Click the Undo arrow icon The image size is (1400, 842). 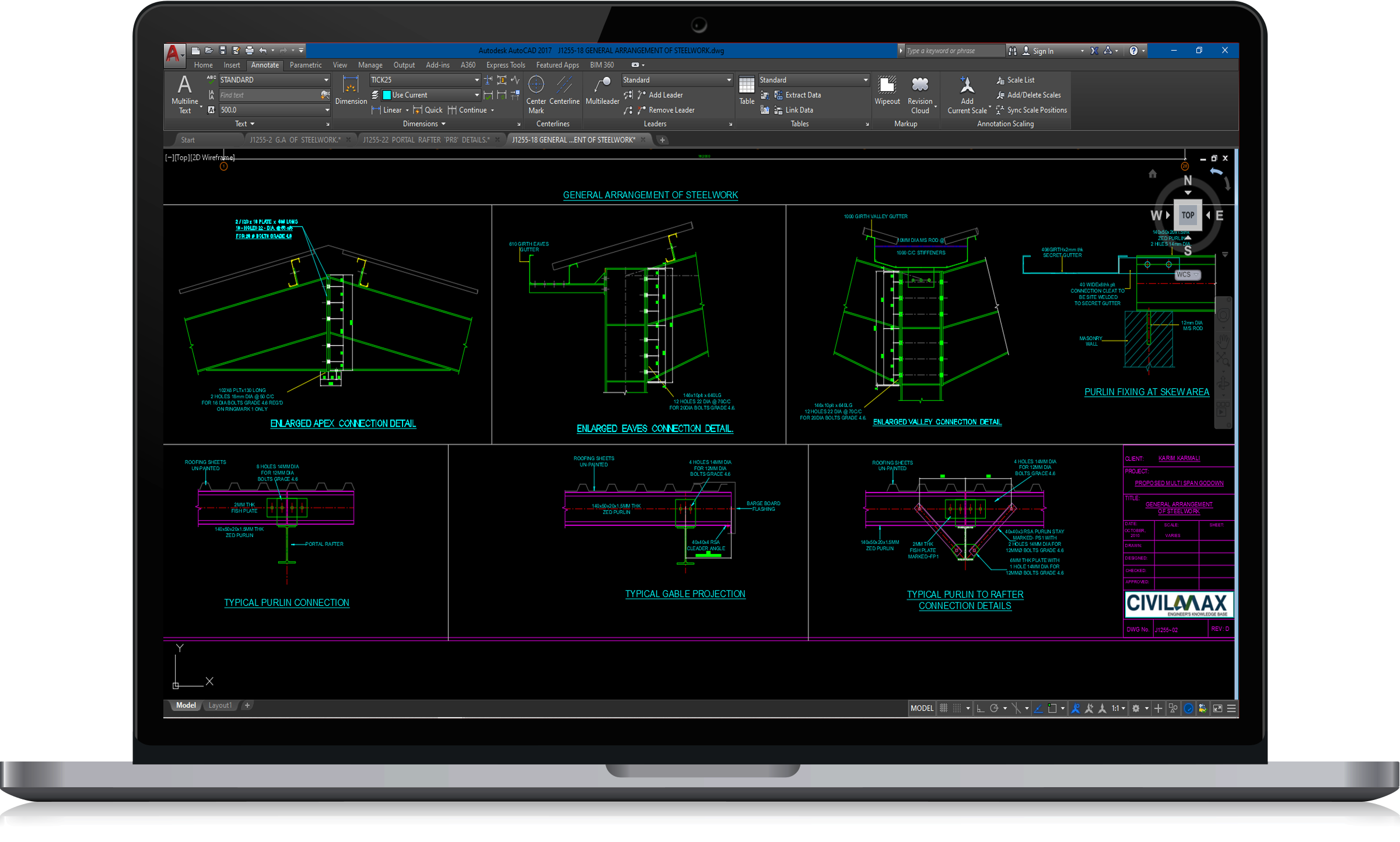(264, 51)
